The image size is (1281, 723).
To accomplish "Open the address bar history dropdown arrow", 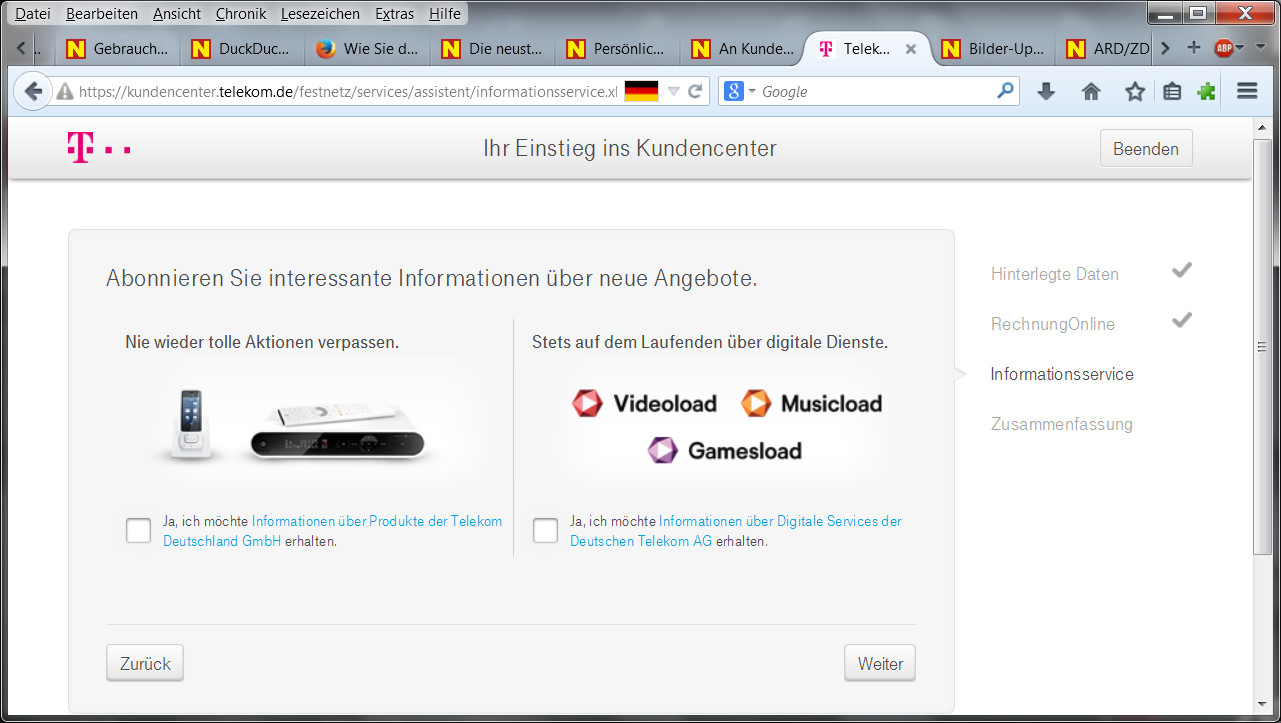I will pos(673,92).
